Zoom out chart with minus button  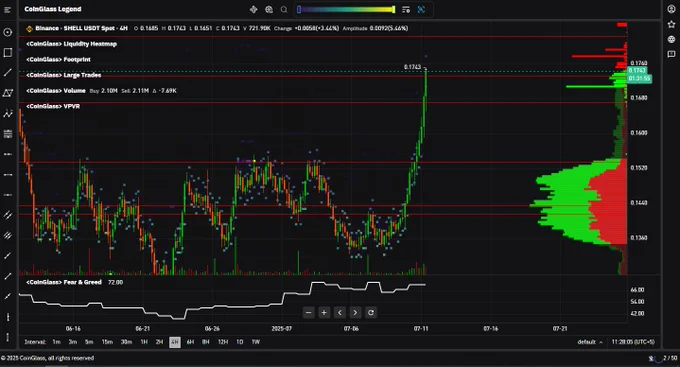coord(308,312)
